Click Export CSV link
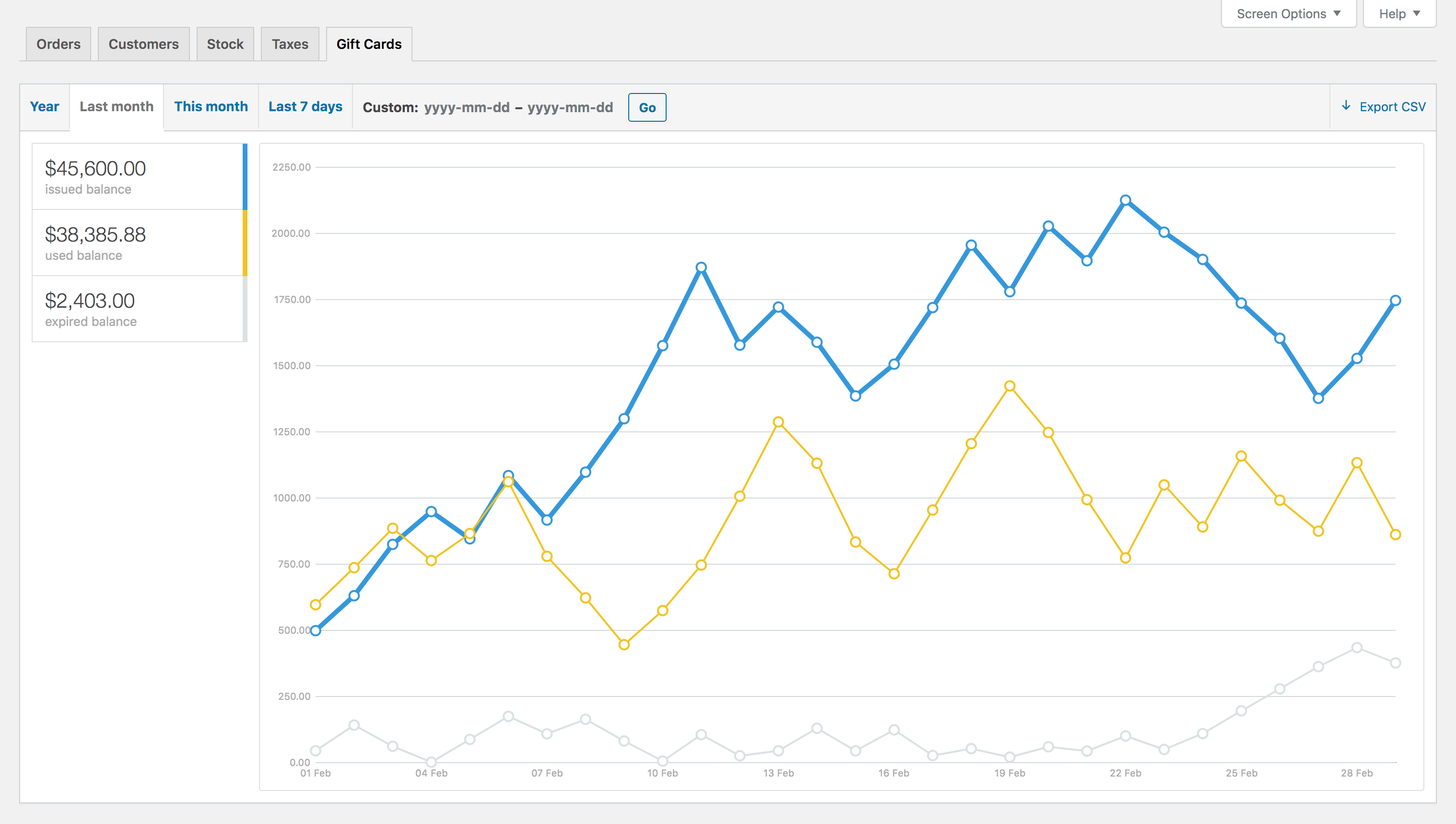 pos(1392,107)
